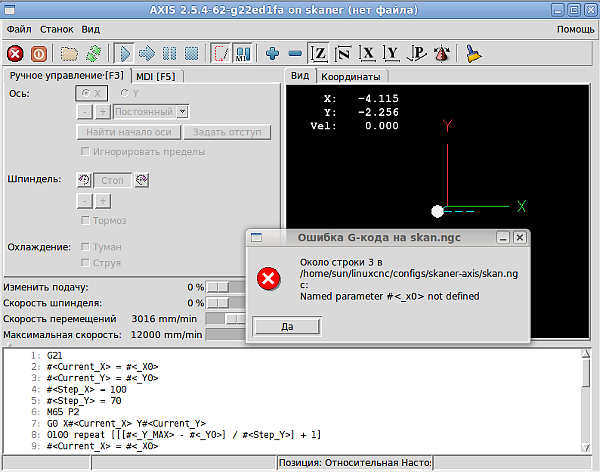Switch to Координаты tab
Screen dimensions: 600x472
tap(351, 77)
